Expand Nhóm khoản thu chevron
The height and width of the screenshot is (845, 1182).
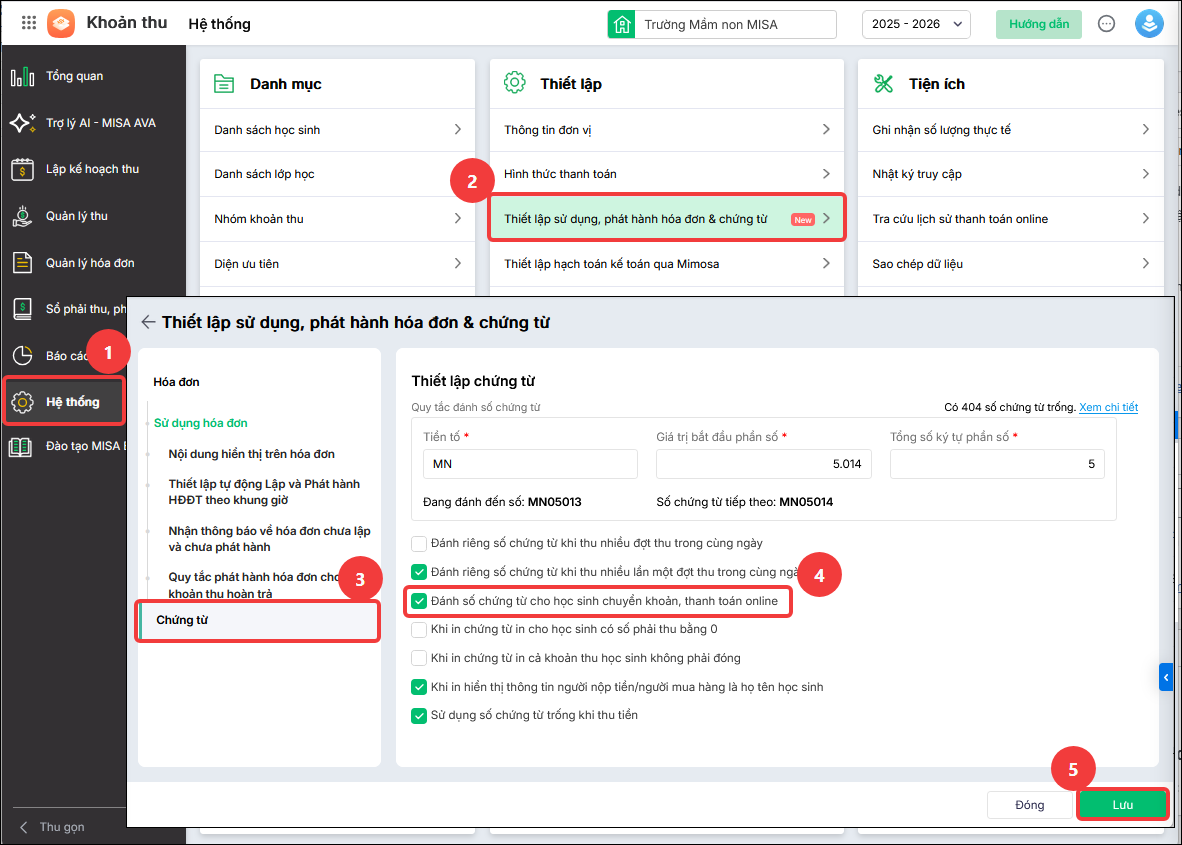(458, 219)
